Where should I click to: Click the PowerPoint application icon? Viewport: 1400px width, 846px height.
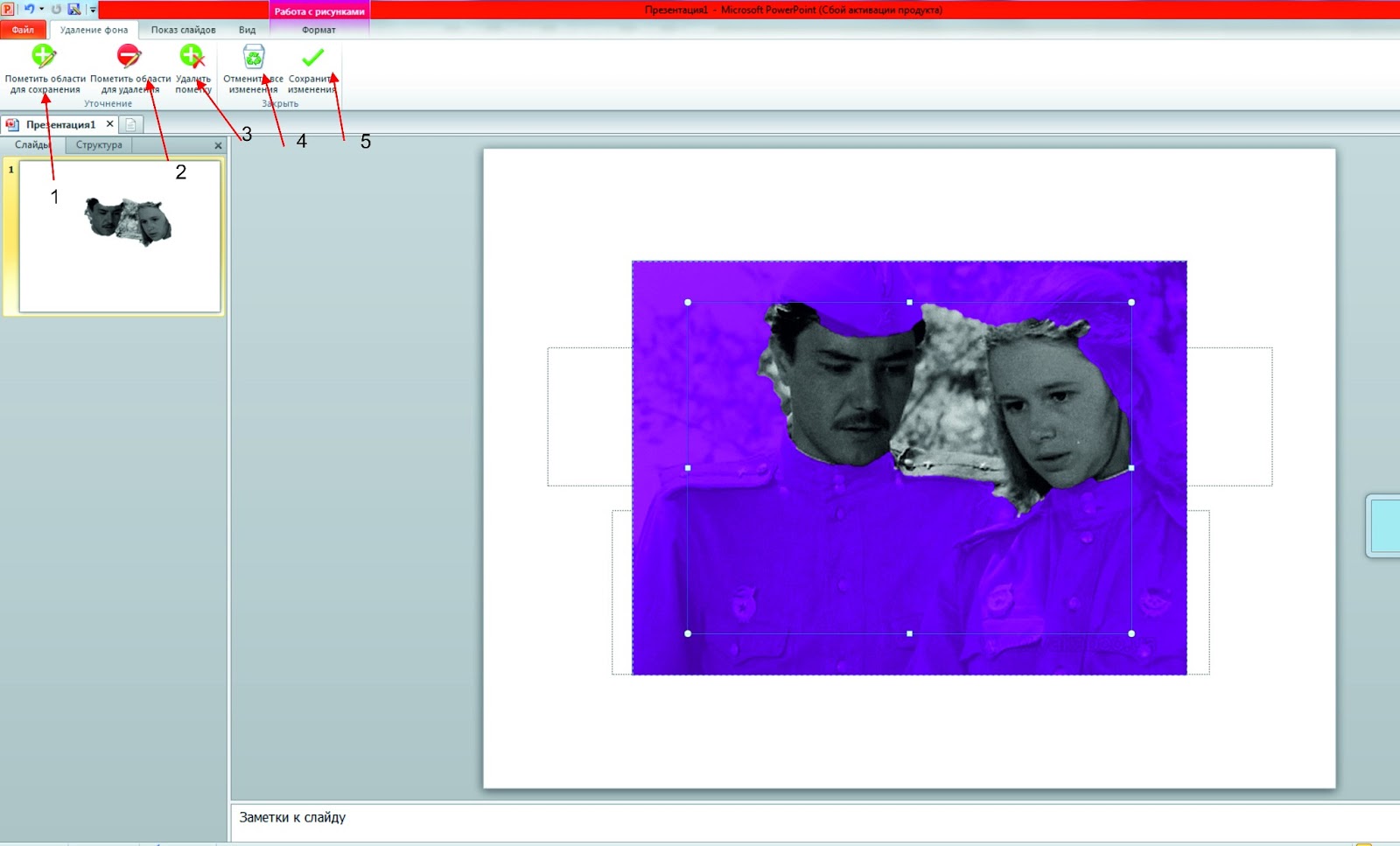tap(8, 9)
